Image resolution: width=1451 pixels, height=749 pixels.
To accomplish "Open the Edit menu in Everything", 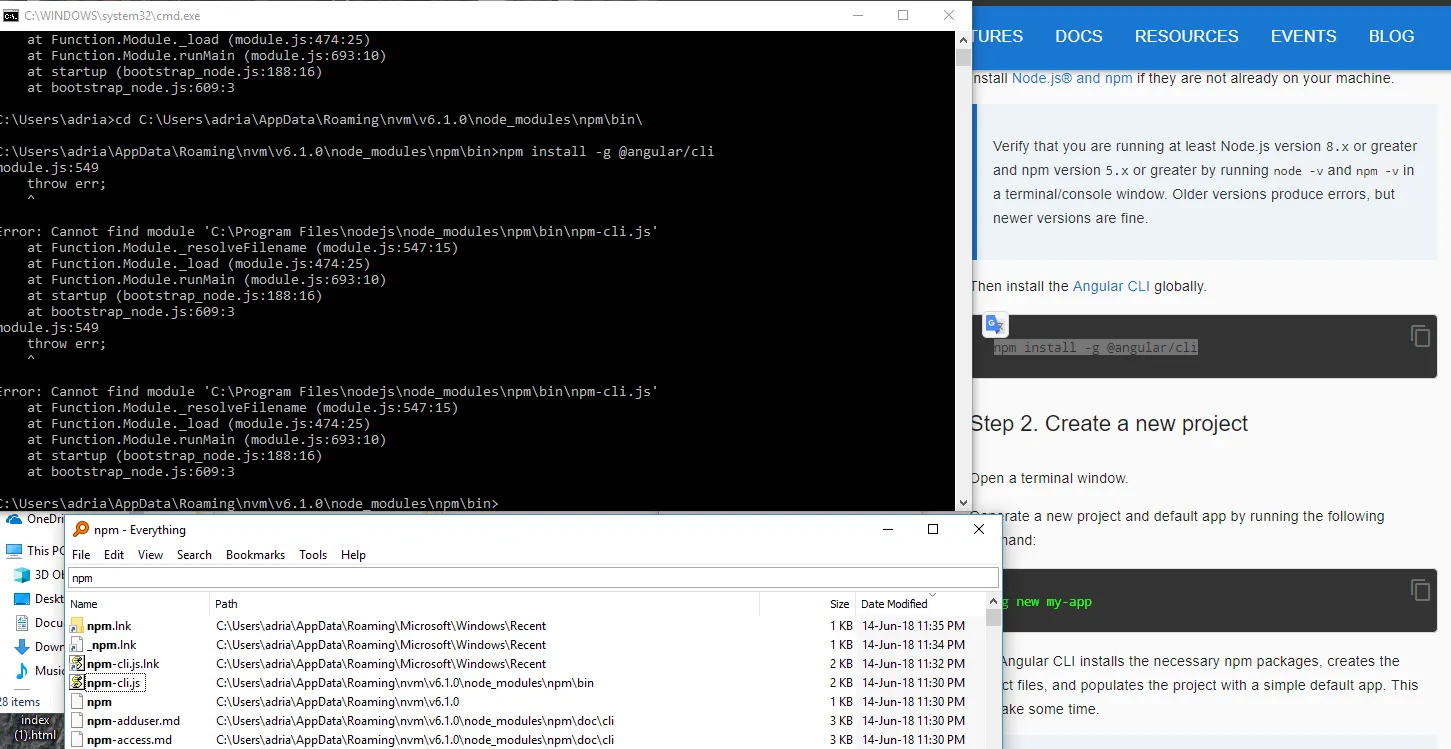I will tap(114, 555).
